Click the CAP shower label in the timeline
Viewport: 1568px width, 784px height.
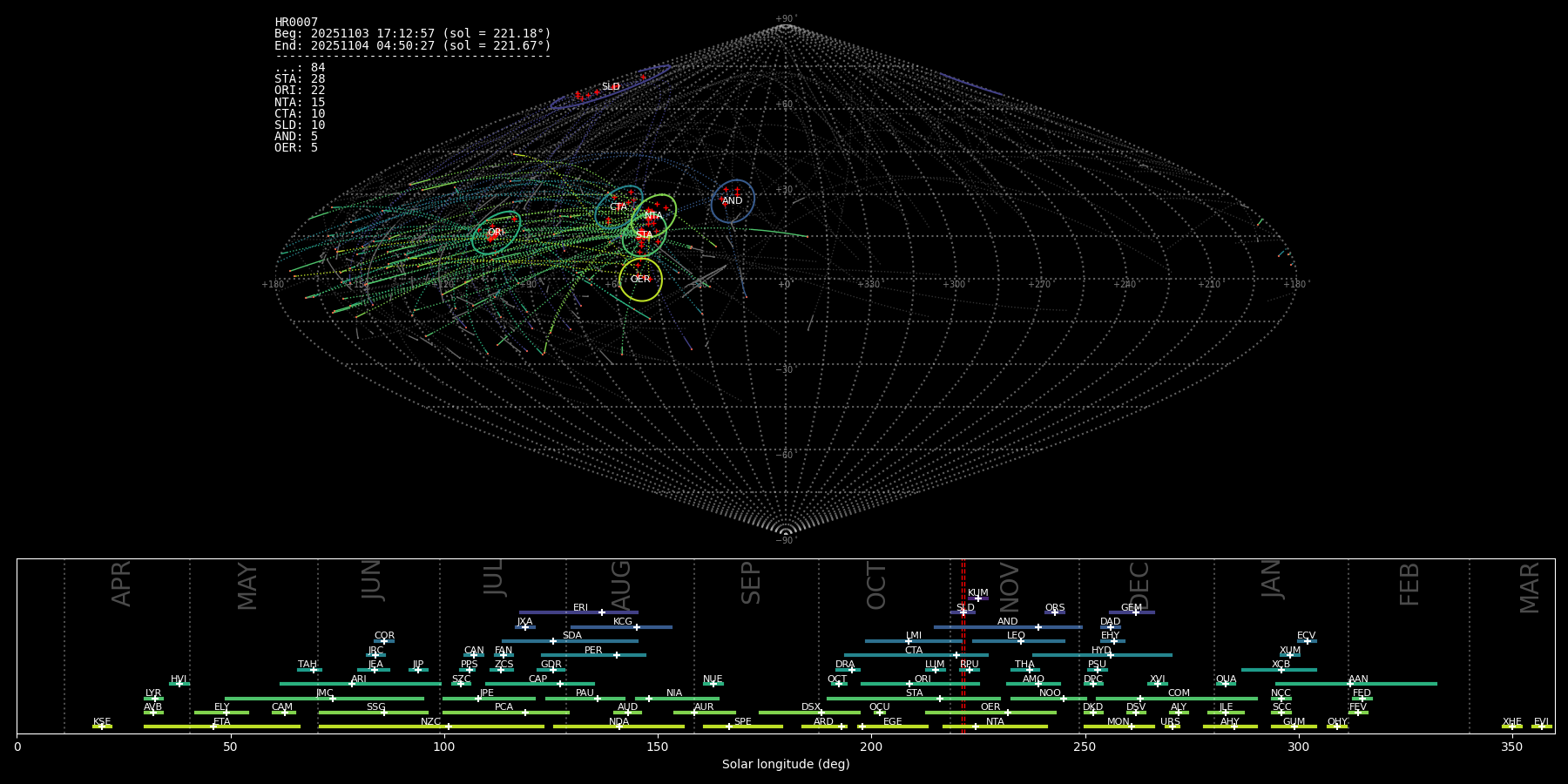point(538,679)
